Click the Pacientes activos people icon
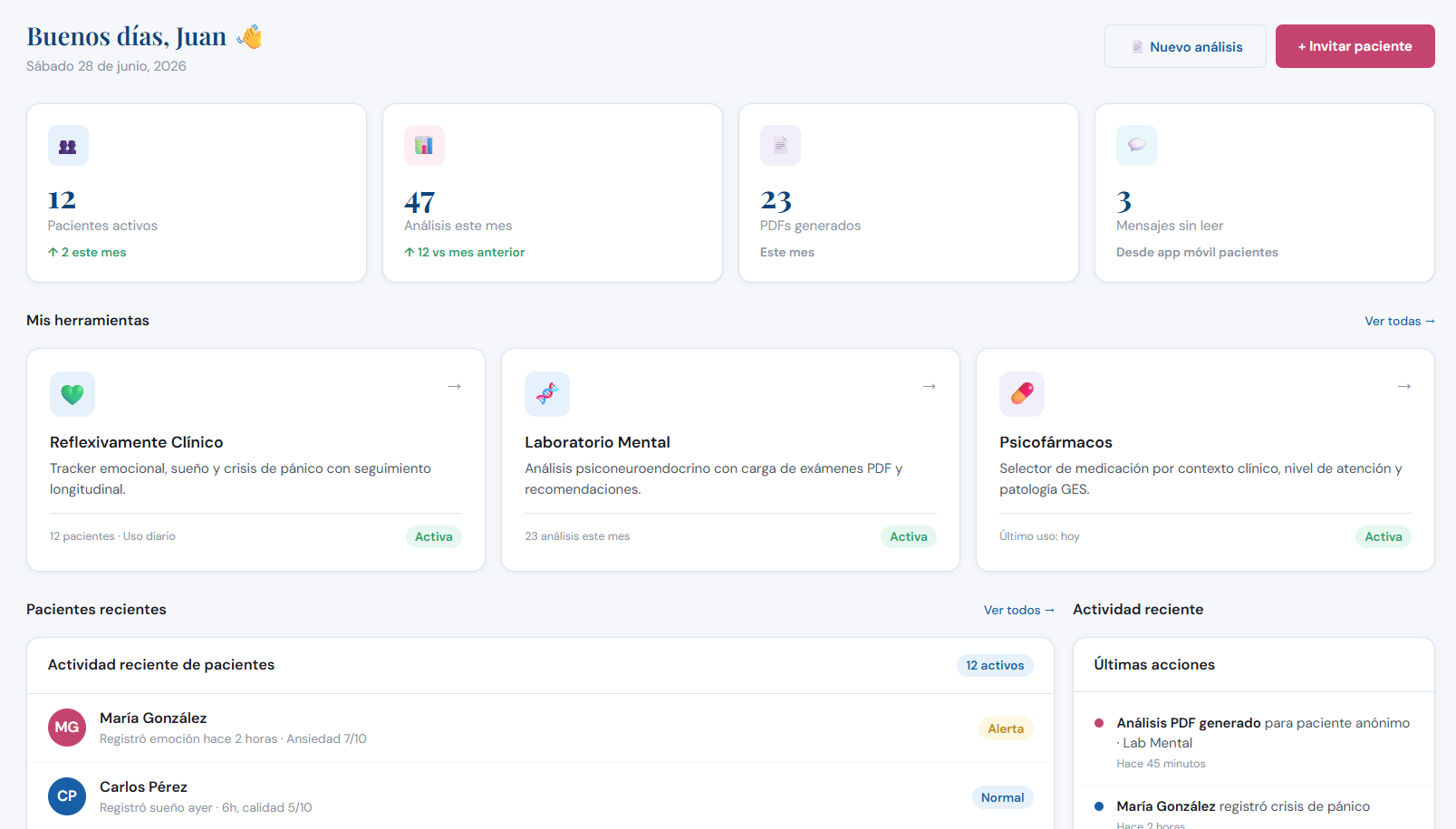Viewport: 1456px width, 829px height. coord(68,145)
